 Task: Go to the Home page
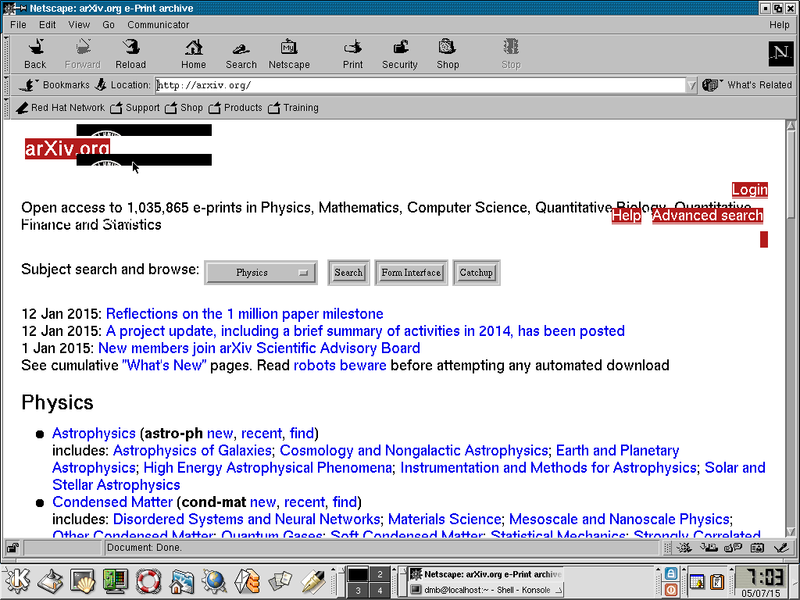pyautogui.click(x=193, y=54)
